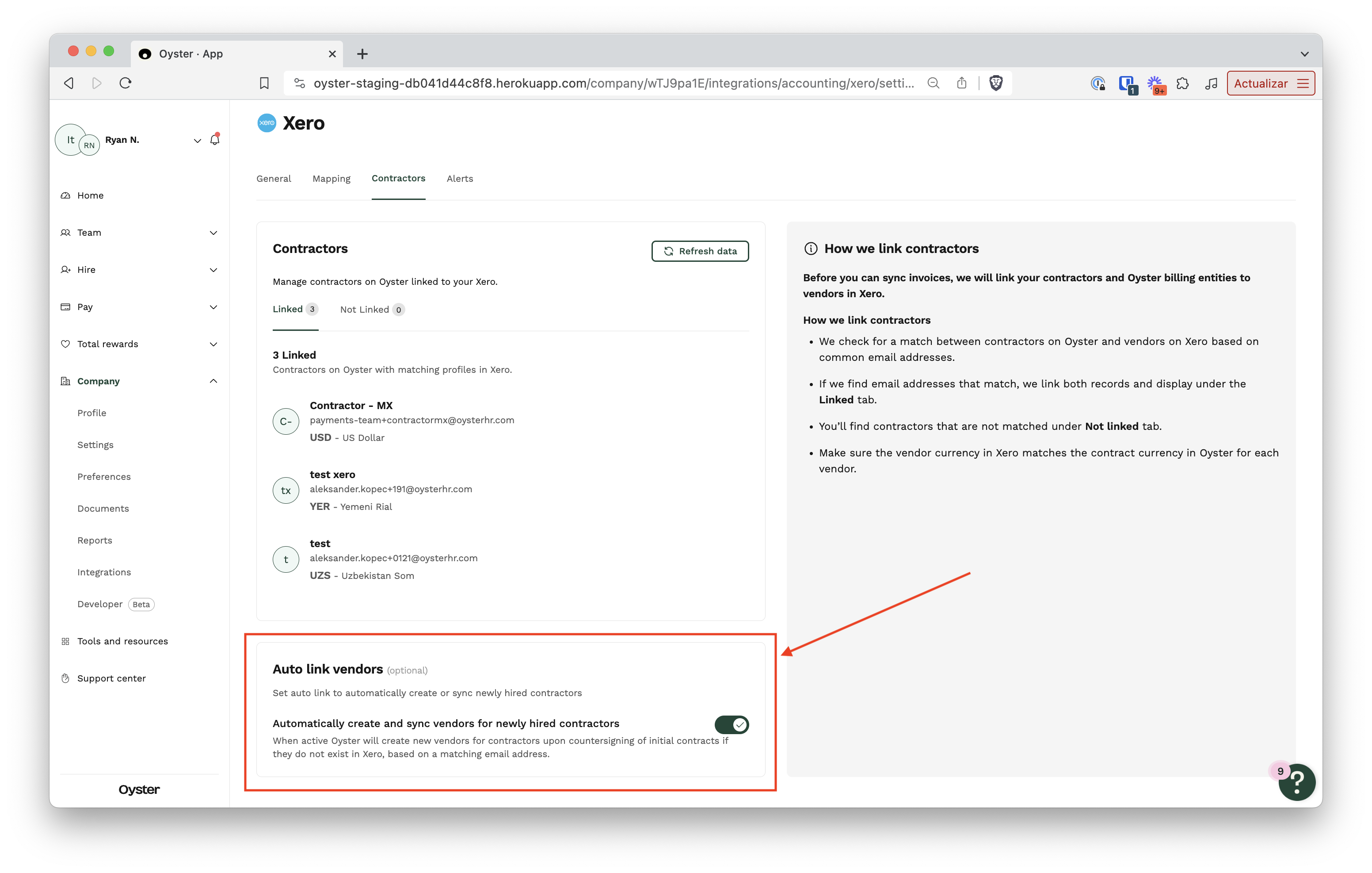Click the notifications bell icon
1372x873 pixels.
(215, 140)
